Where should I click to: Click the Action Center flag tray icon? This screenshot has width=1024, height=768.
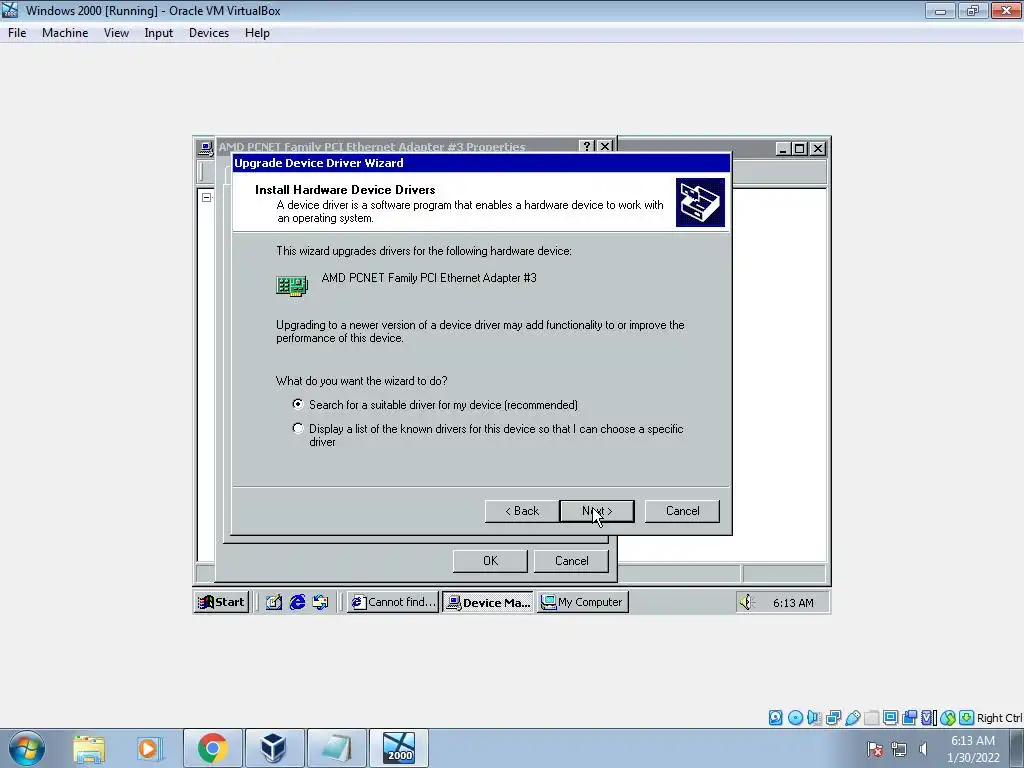pyautogui.click(x=875, y=749)
